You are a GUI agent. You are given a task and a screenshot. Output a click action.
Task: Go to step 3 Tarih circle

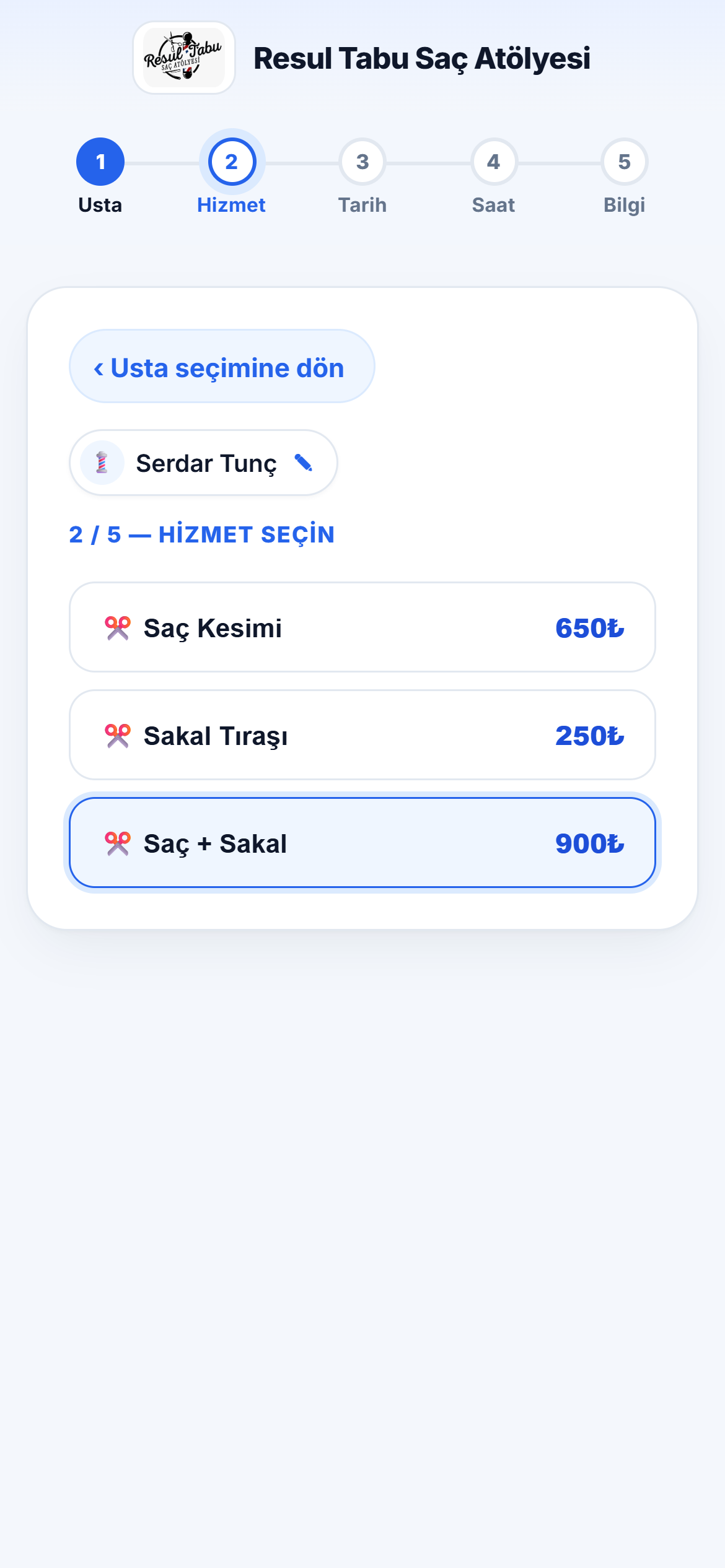(x=362, y=162)
